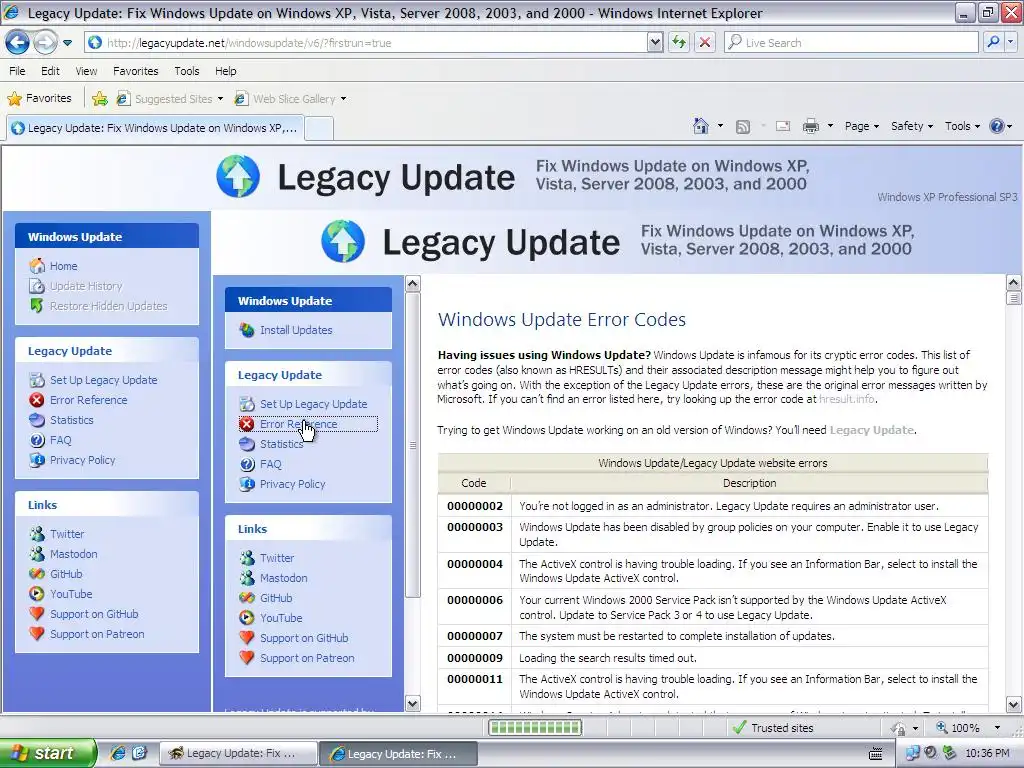1024x768 pixels.
Task: Click the outer sidebar Error Reference red X icon
Action: 37,400
